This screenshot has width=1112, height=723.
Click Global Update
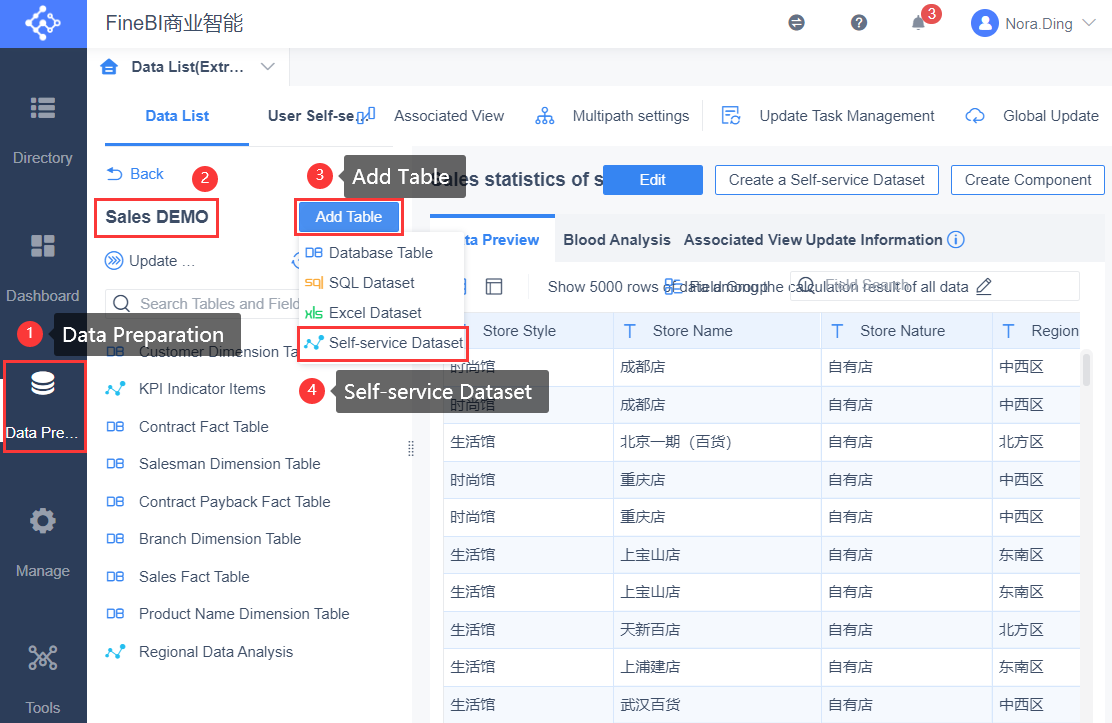pos(1051,116)
